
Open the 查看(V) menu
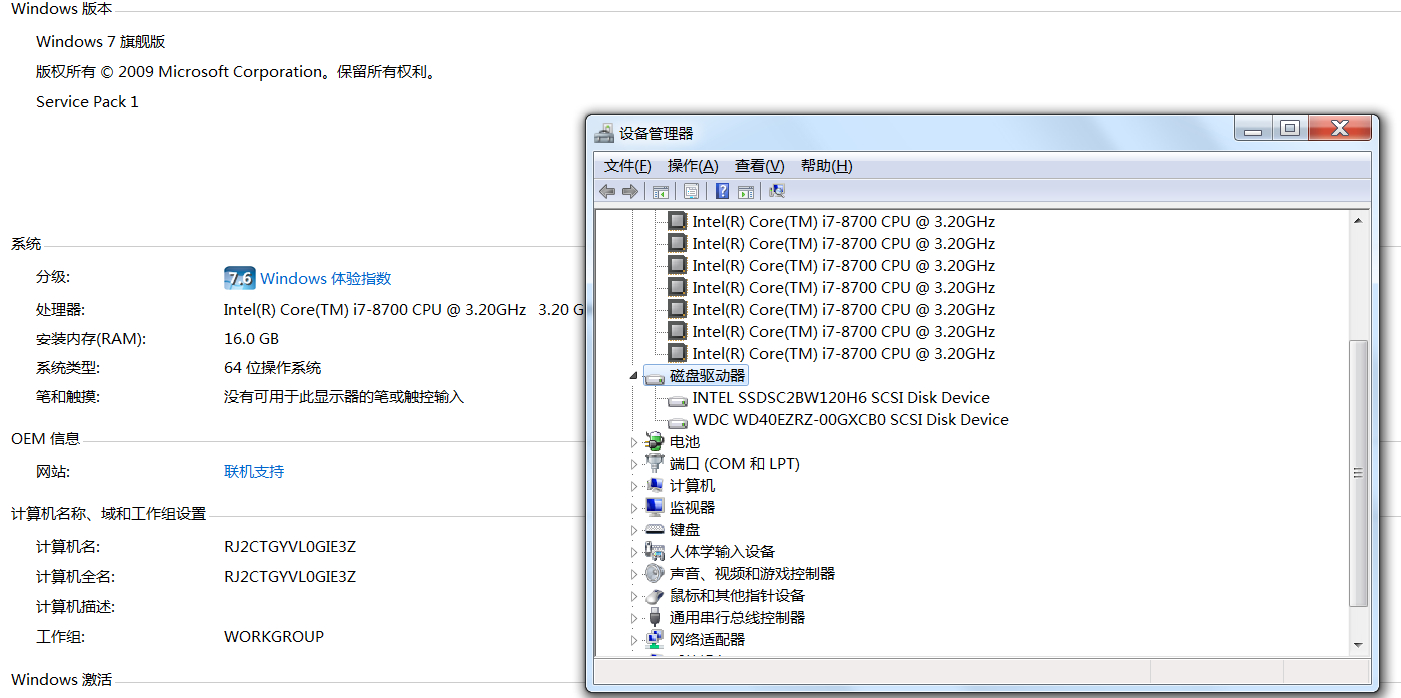(x=759, y=166)
